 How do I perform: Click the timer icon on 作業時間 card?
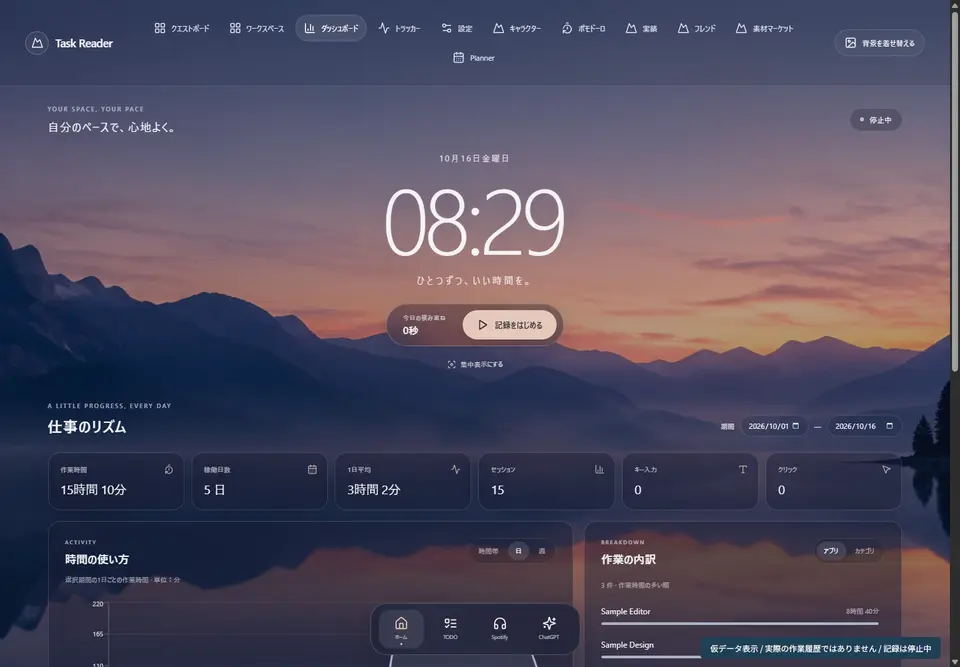pos(169,469)
